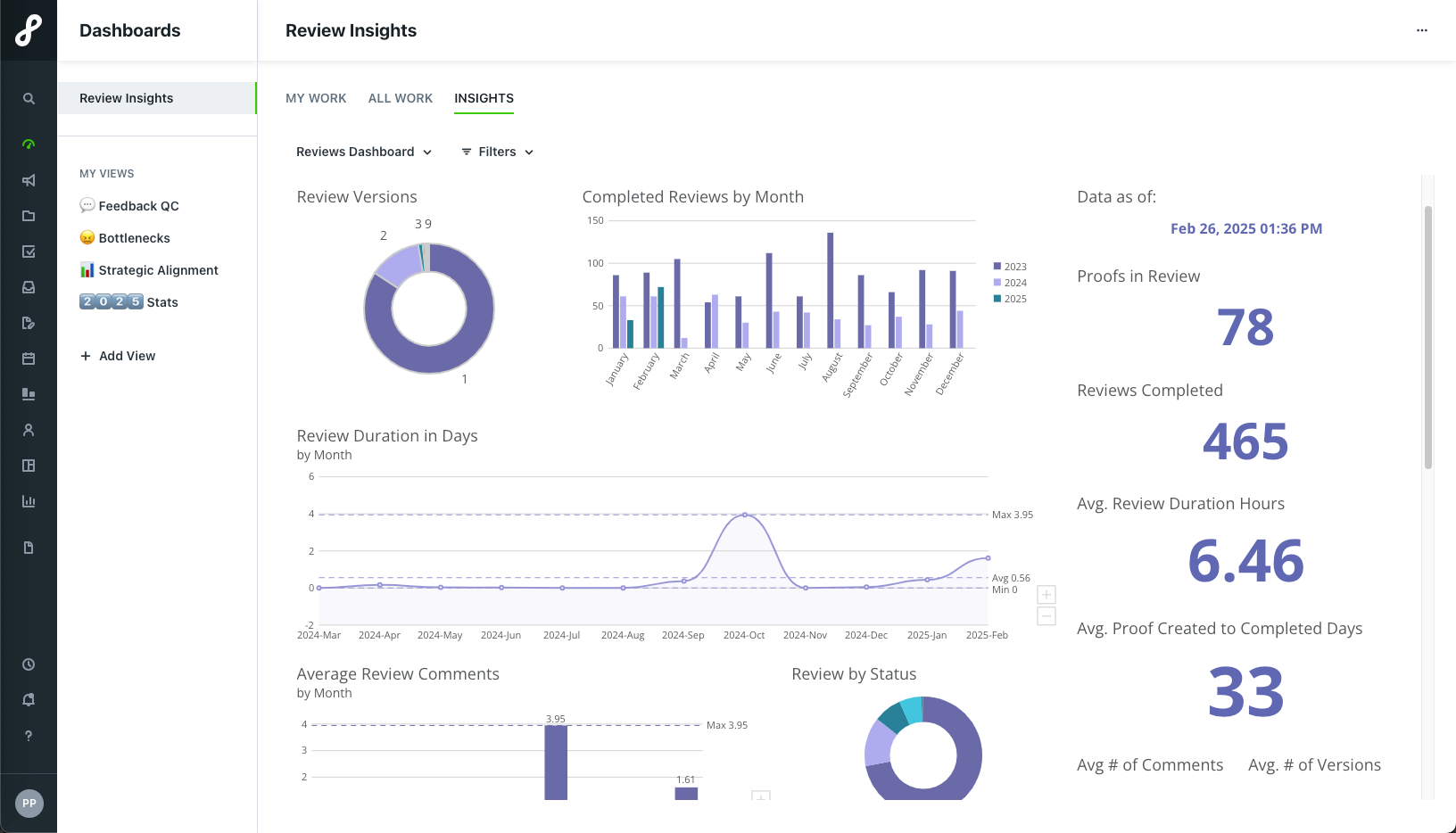Viewport: 1456px width, 833px height.
Task: Toggle the 2024 legend series
Action: click(1010, 283)
